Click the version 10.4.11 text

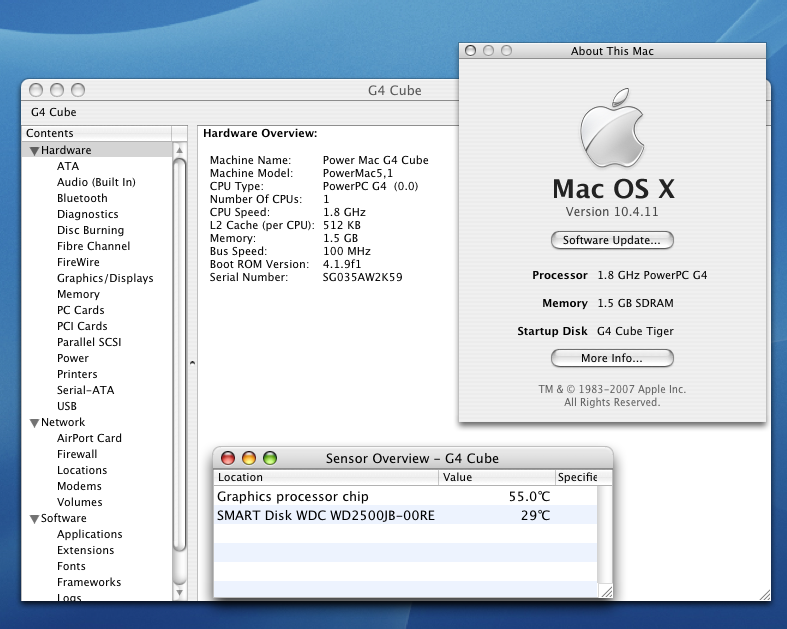click(612, 212)
